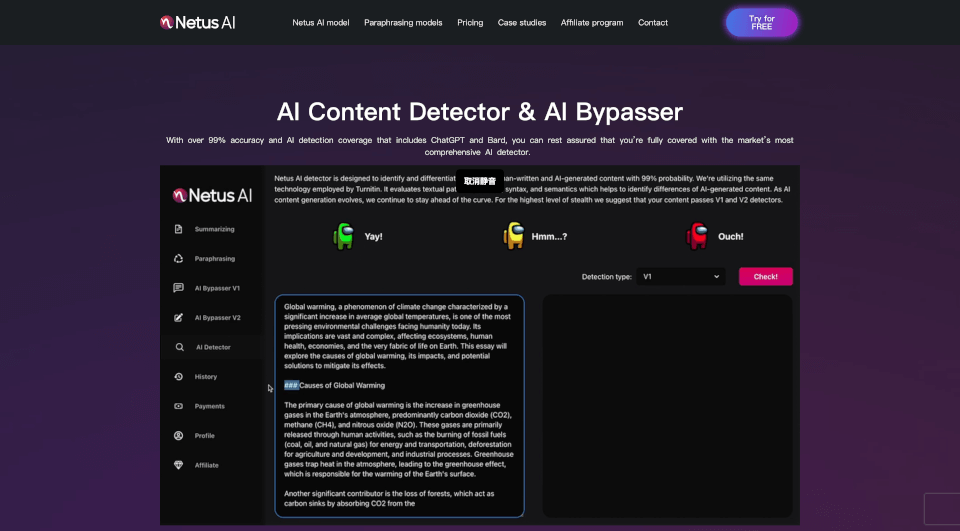Click the green crewmate Yay! icon

pos(343,236)
